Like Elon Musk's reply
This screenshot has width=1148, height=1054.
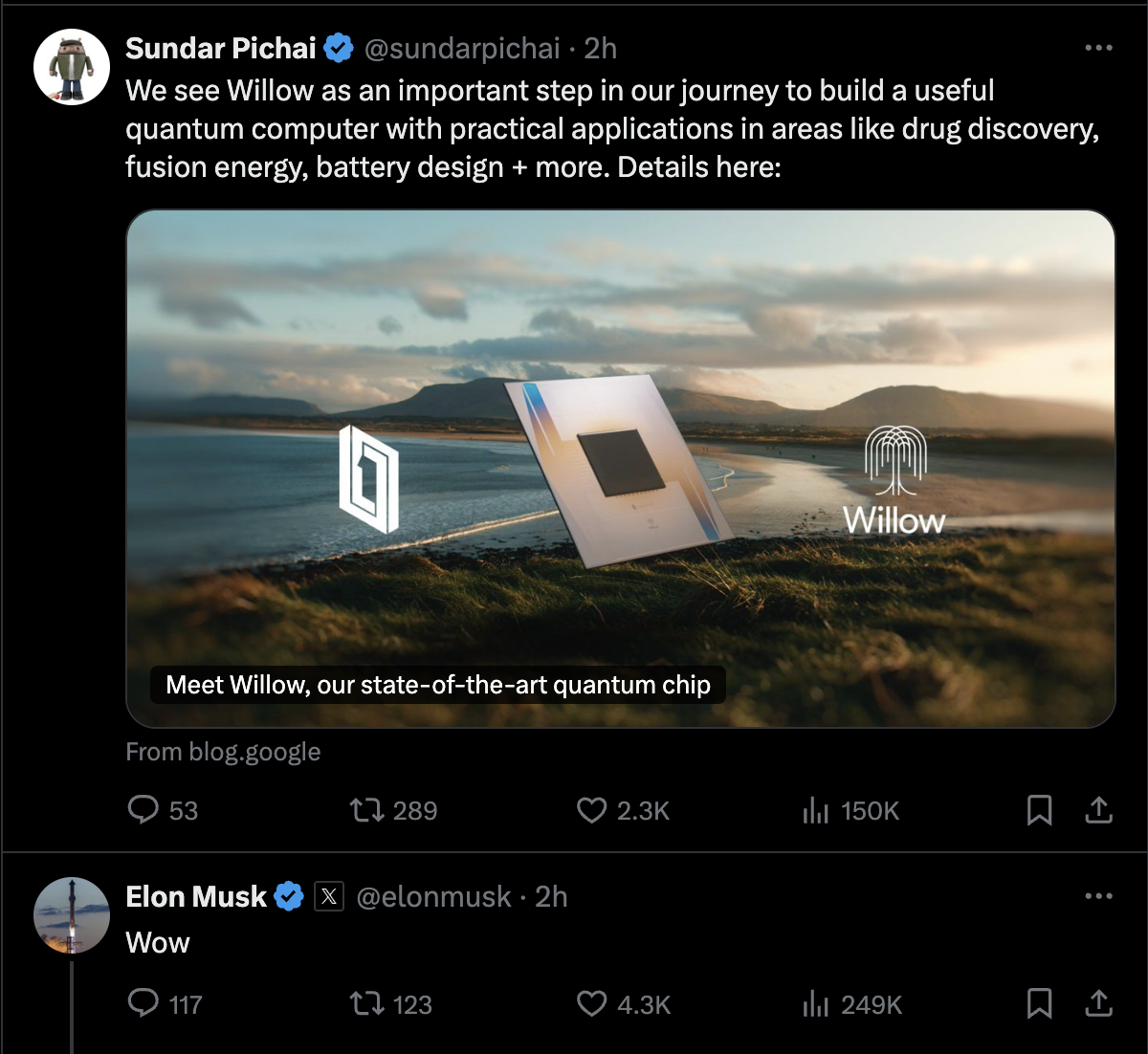[593, 1003]
